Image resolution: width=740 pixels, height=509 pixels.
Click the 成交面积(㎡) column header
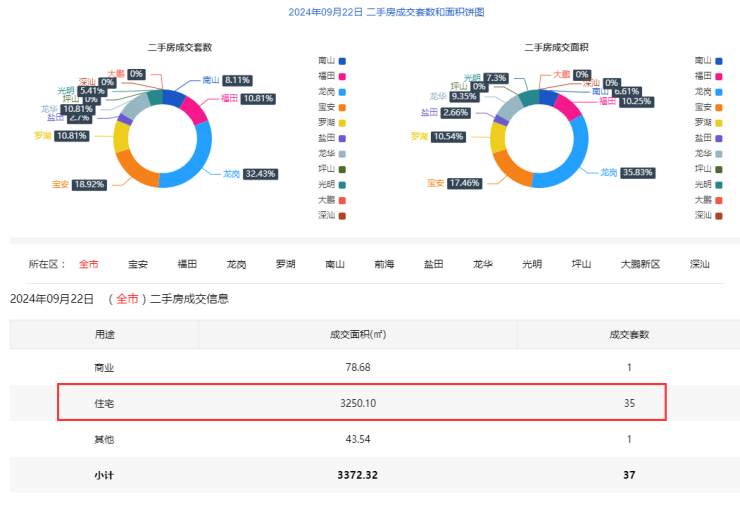(x=357, y=334)
